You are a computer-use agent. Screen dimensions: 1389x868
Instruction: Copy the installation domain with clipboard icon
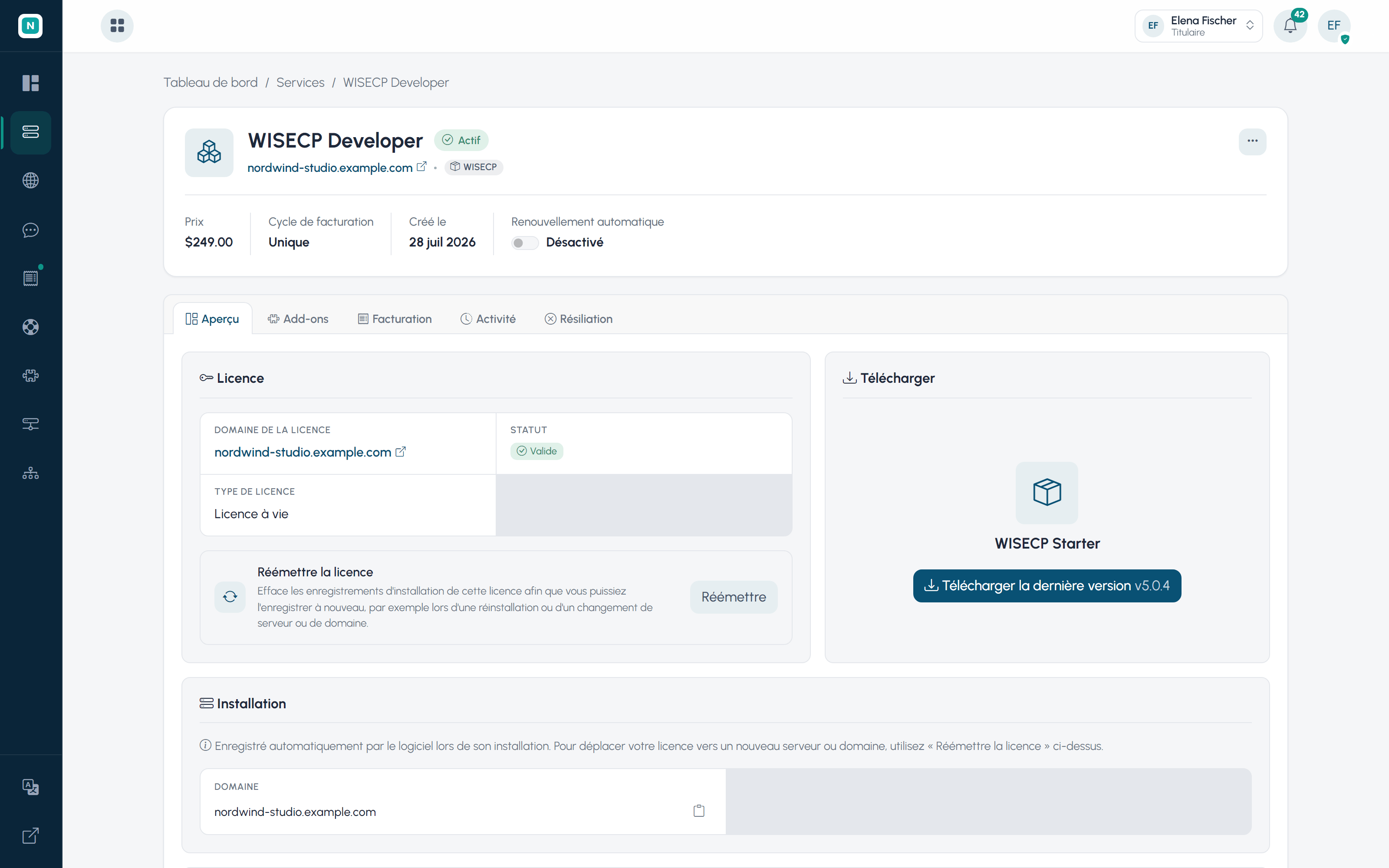click(699, 811)
